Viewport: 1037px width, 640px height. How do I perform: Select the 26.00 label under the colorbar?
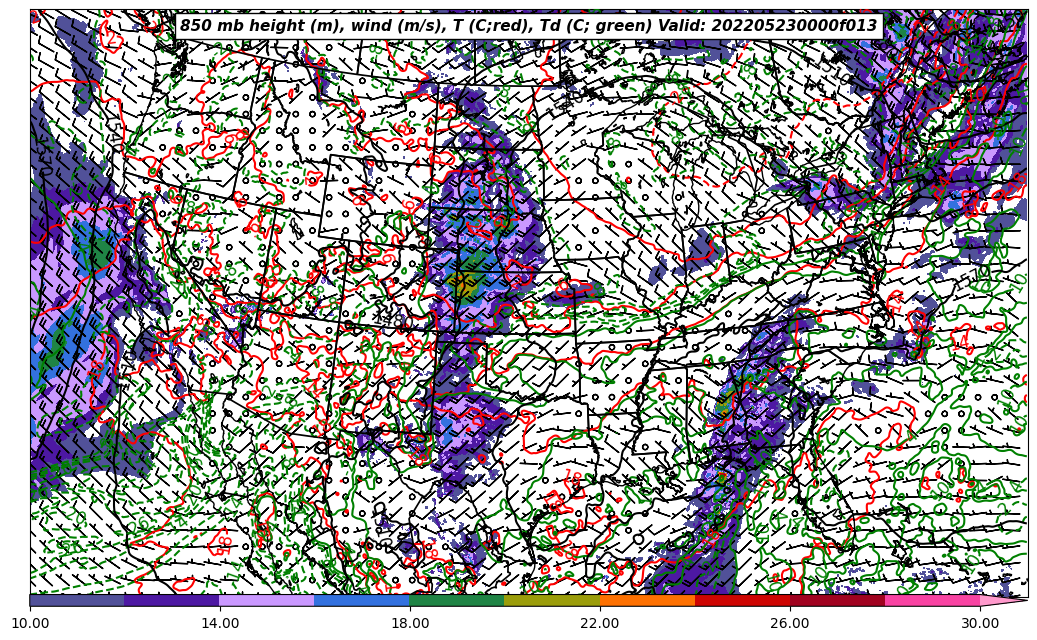(790, 624)
